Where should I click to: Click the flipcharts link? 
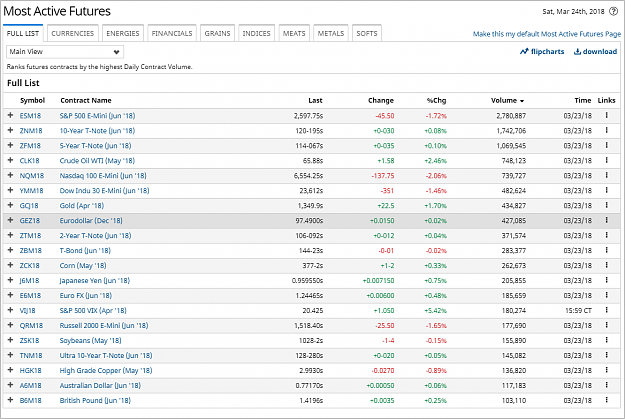pos(542,51)
